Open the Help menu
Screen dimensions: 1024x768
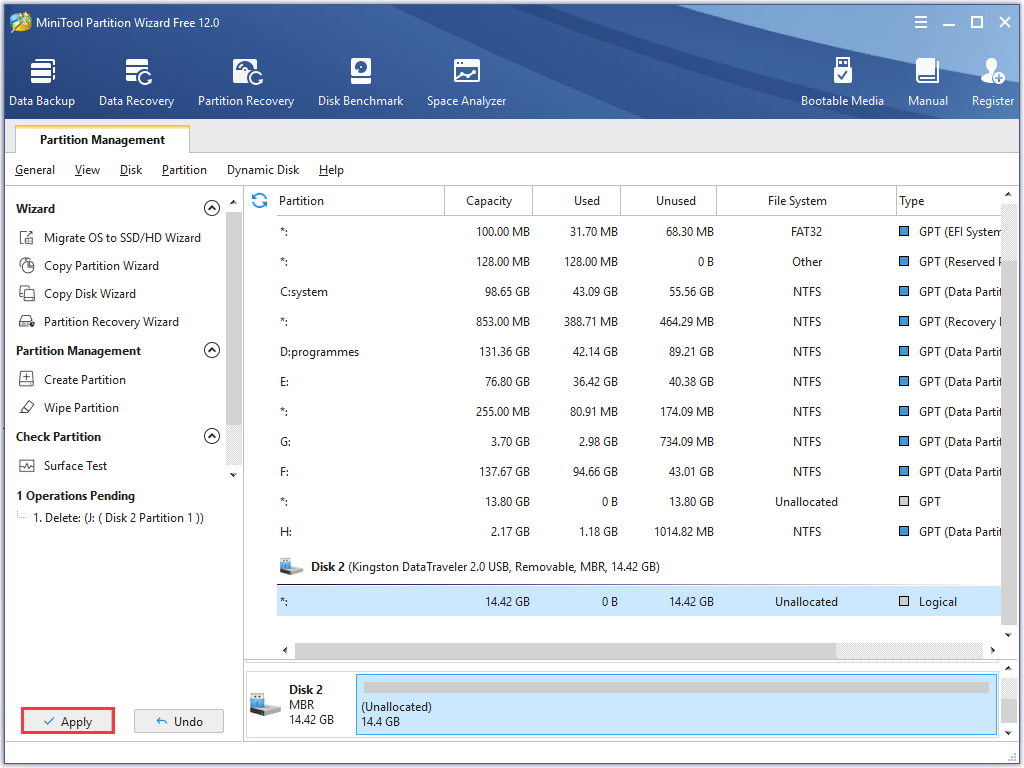(331, 170)
